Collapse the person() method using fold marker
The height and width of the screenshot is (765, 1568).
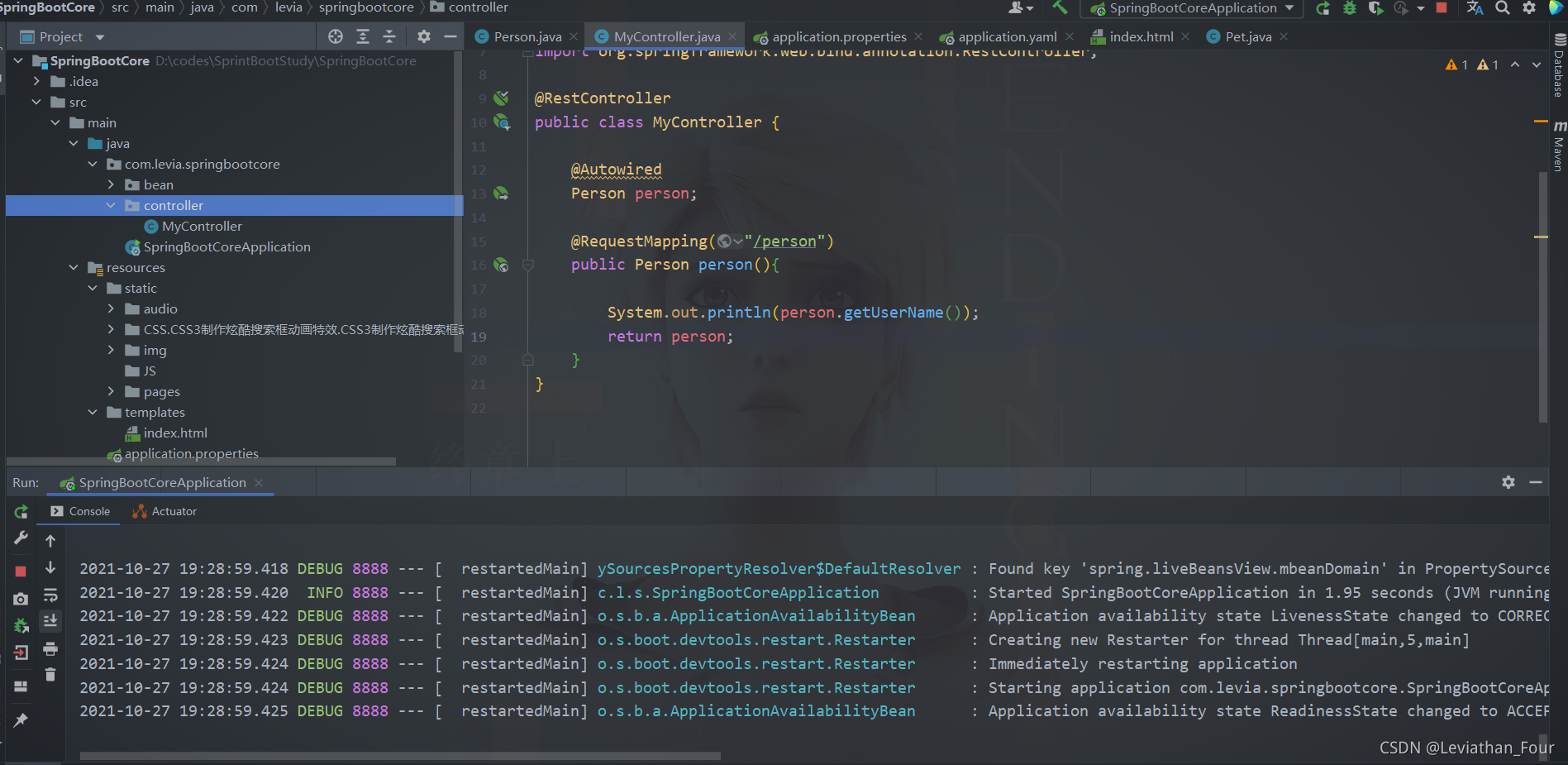tap(528, 265)
